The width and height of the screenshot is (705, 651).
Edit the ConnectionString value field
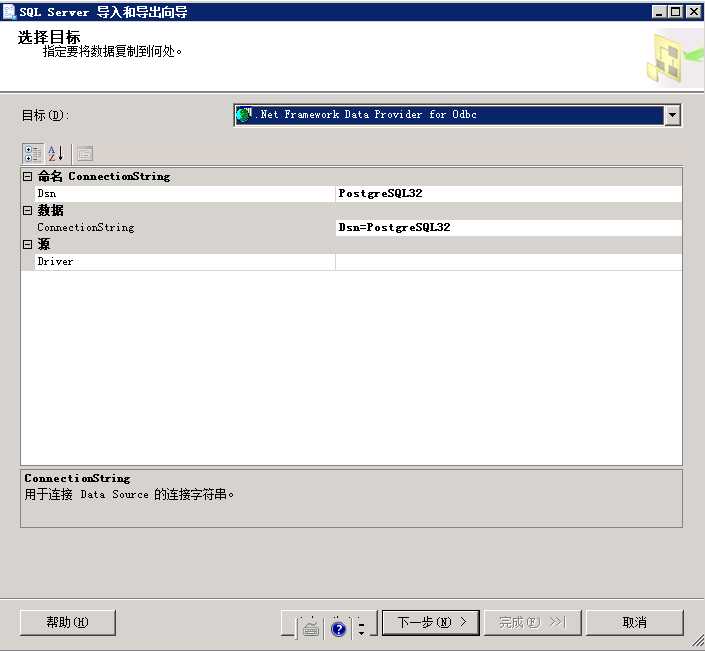509,227
